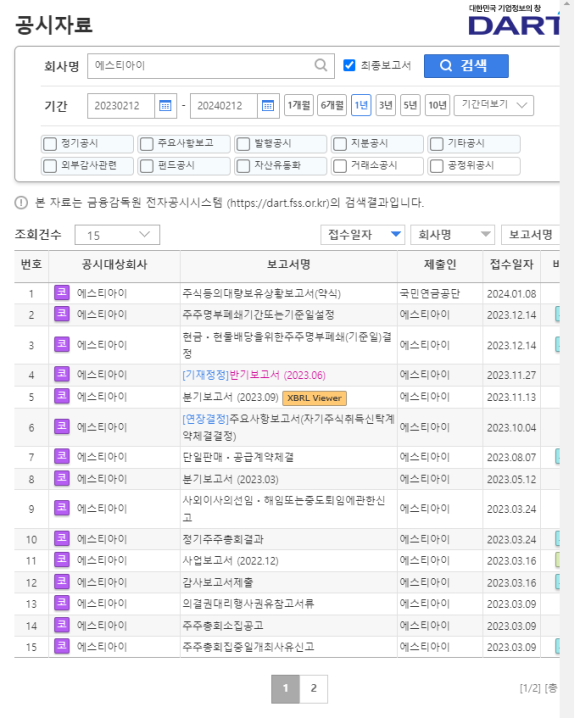The width and height of the screenshot is (580, 718).
Task: Check the 공정위공시 filter
Action: click(437, 166)
